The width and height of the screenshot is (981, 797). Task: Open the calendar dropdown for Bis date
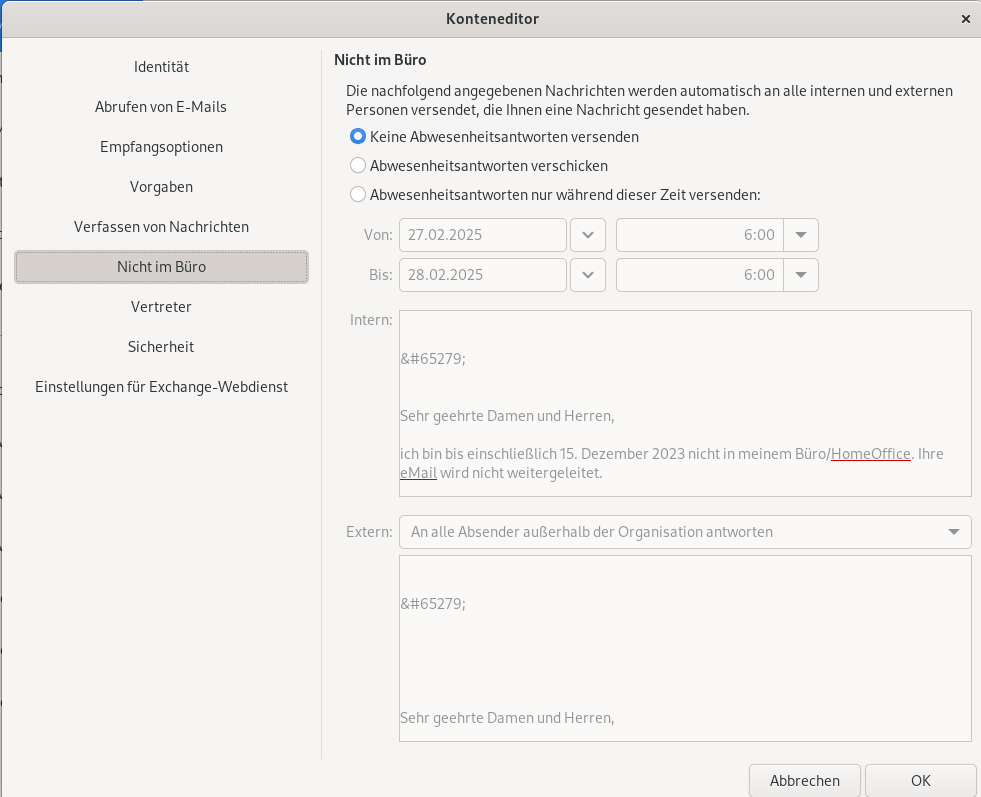click(x=588, y=275)
